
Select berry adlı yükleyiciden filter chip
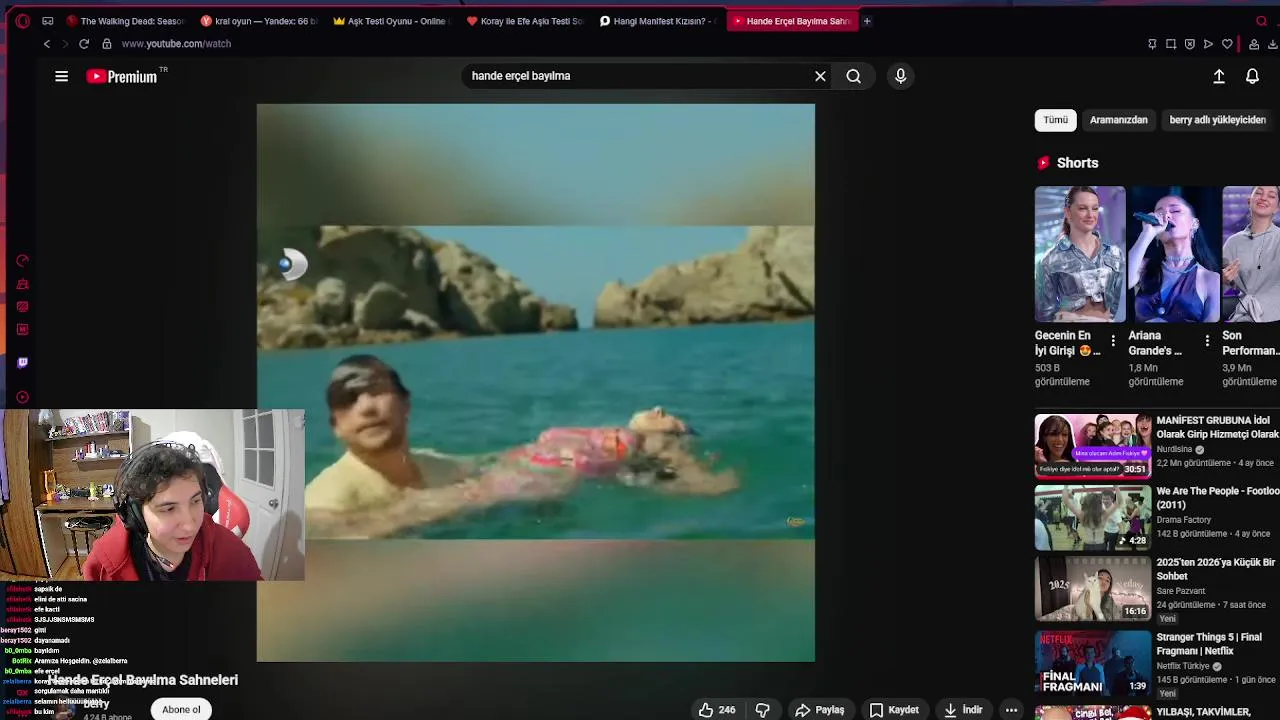click(1218, 120)
